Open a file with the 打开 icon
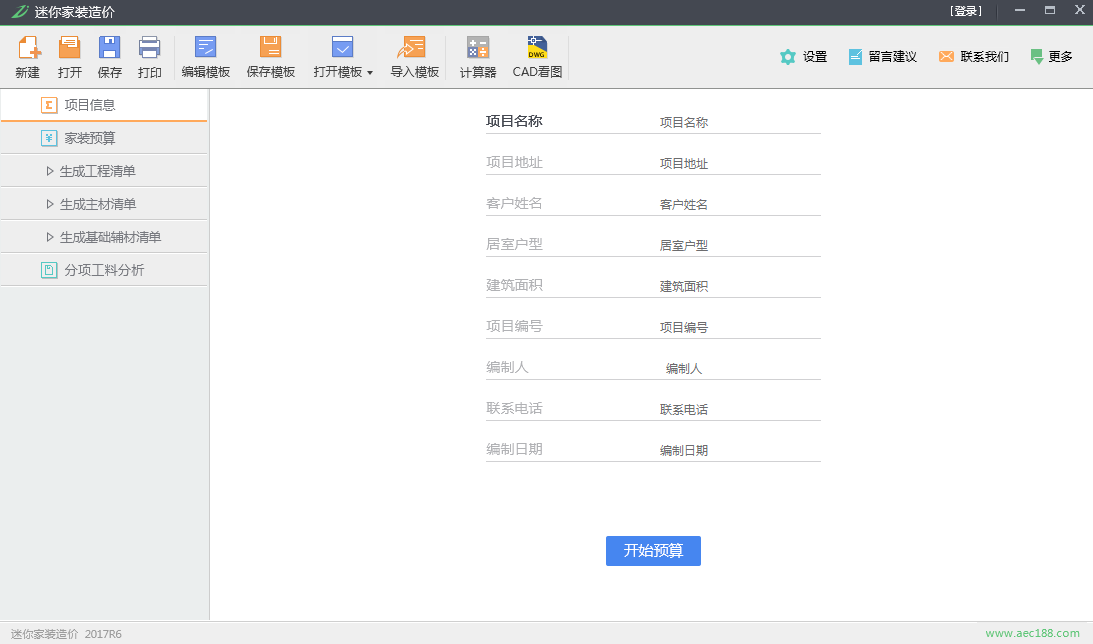Screen dimensions: 1093x644 pyautogui.click(x=69, y=48)
